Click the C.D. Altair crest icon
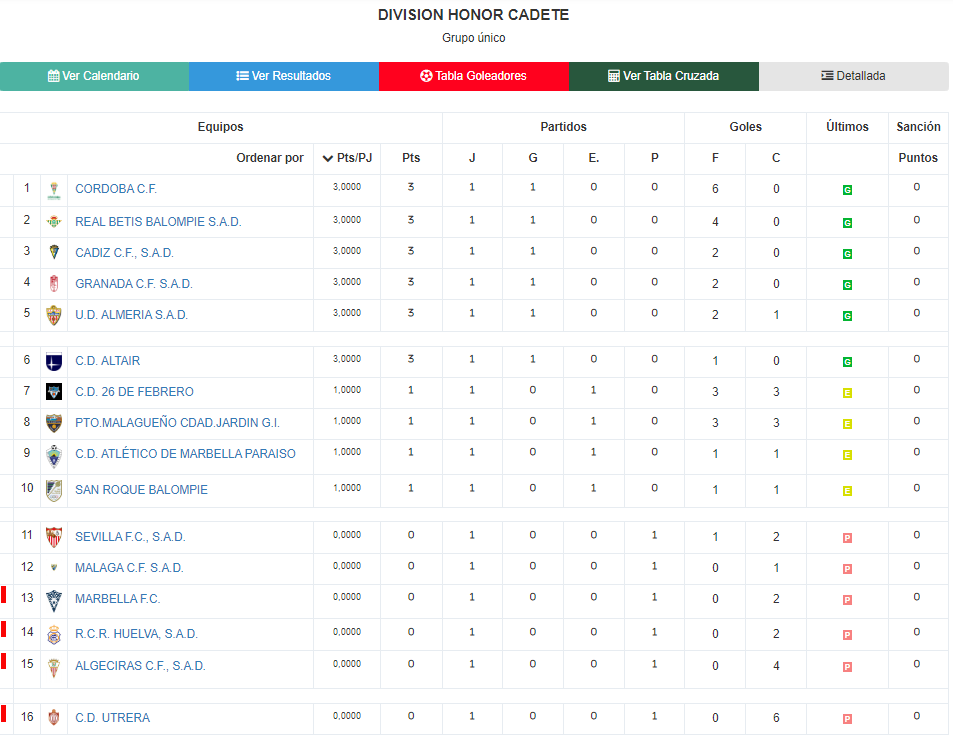Screen dimensions: 953x739 [54, 362]
